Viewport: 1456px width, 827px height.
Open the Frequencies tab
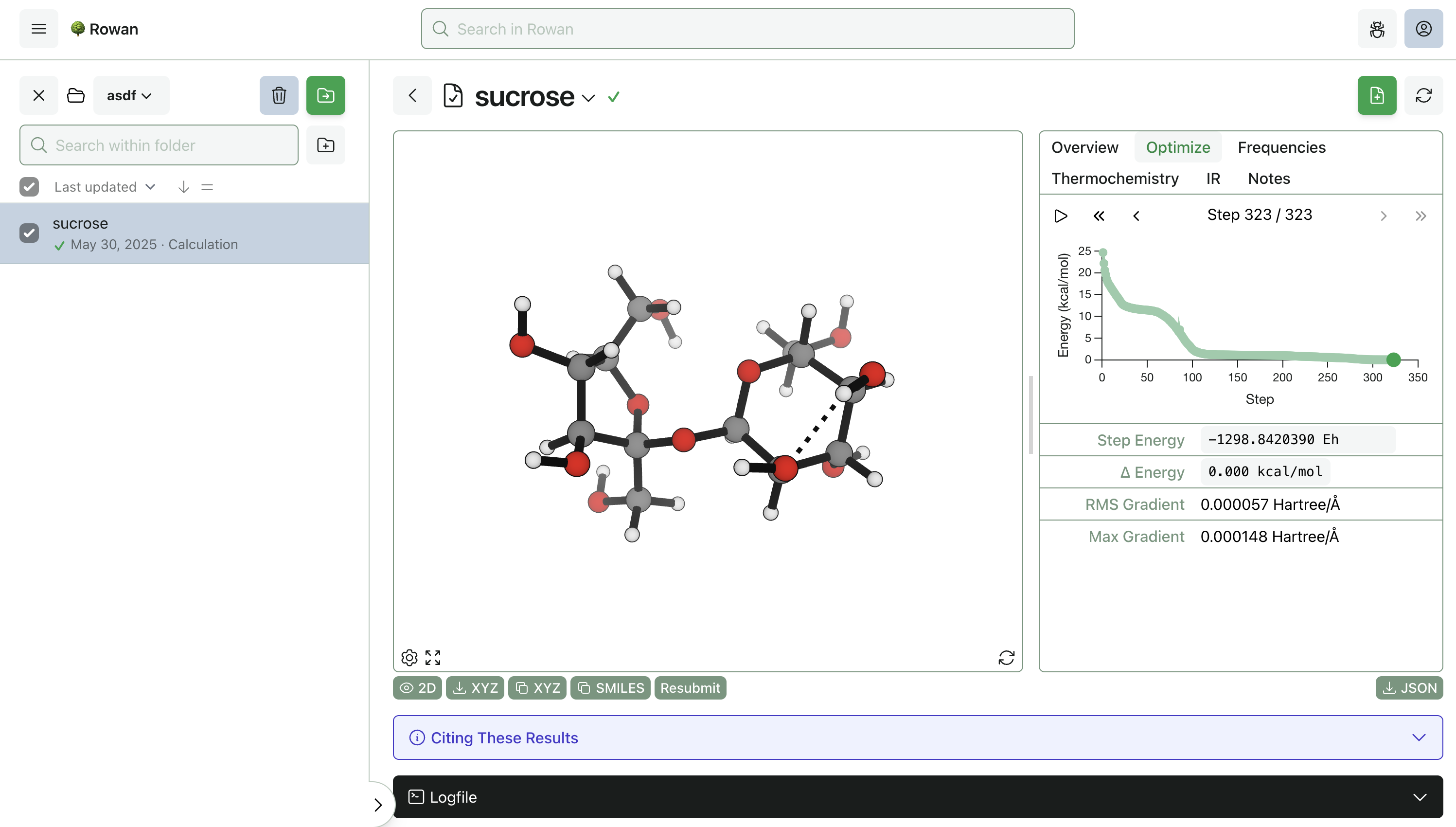[1281, 148]
